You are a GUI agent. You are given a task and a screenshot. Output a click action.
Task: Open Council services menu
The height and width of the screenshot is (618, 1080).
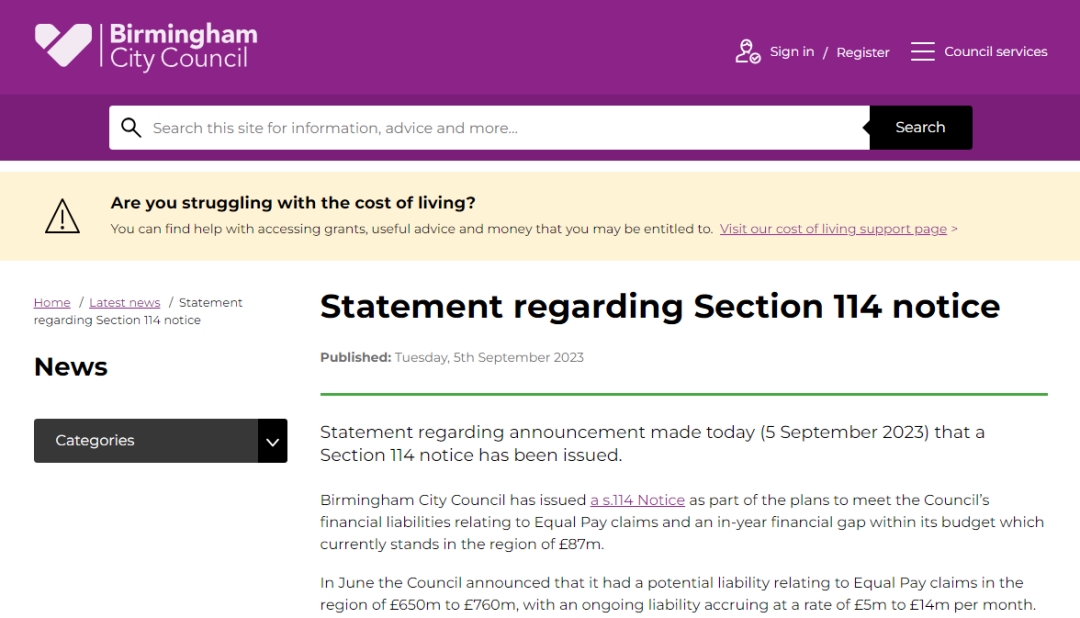[995, 51]
